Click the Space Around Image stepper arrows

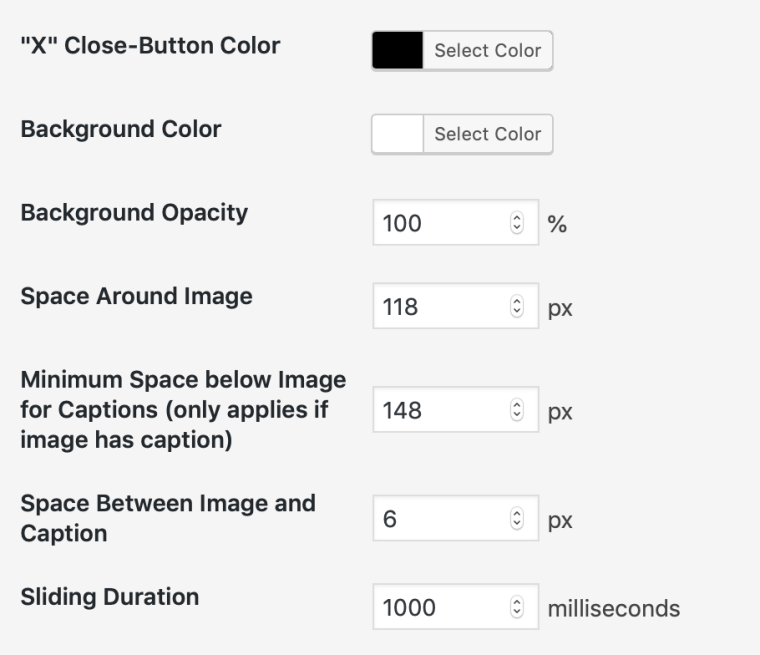(517, 307)
